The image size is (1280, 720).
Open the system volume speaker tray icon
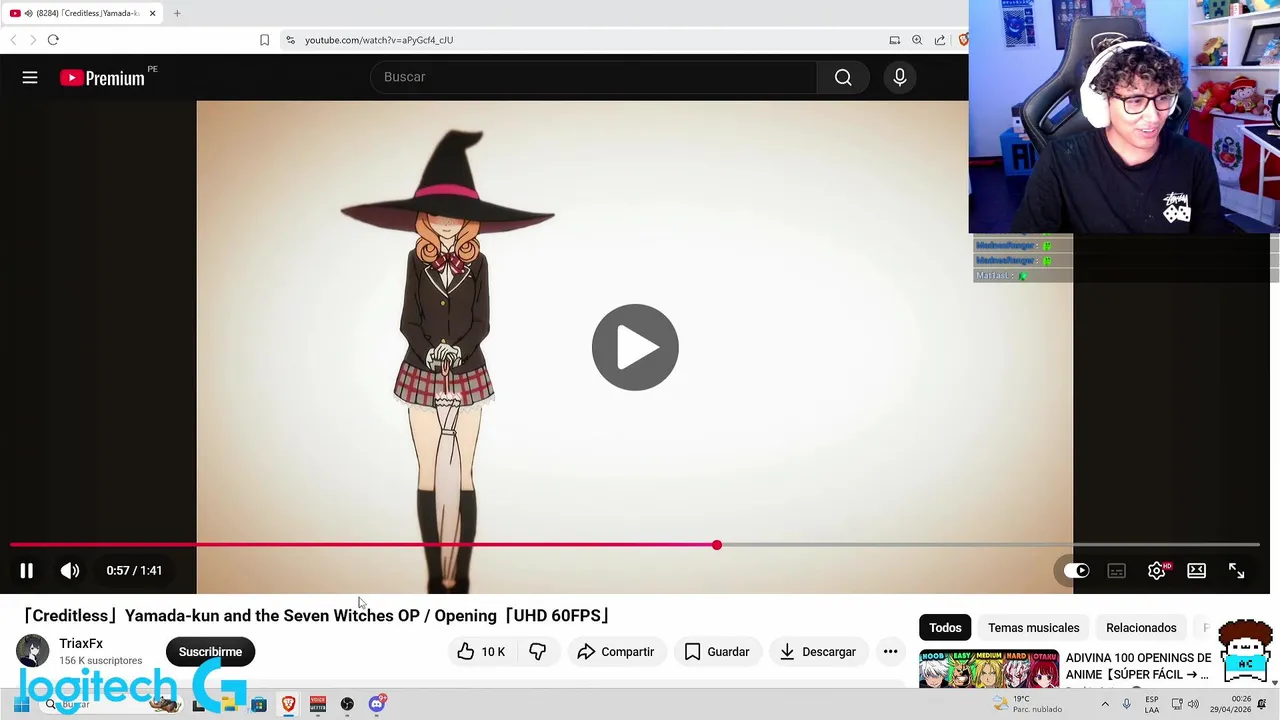coord(1192,704)
